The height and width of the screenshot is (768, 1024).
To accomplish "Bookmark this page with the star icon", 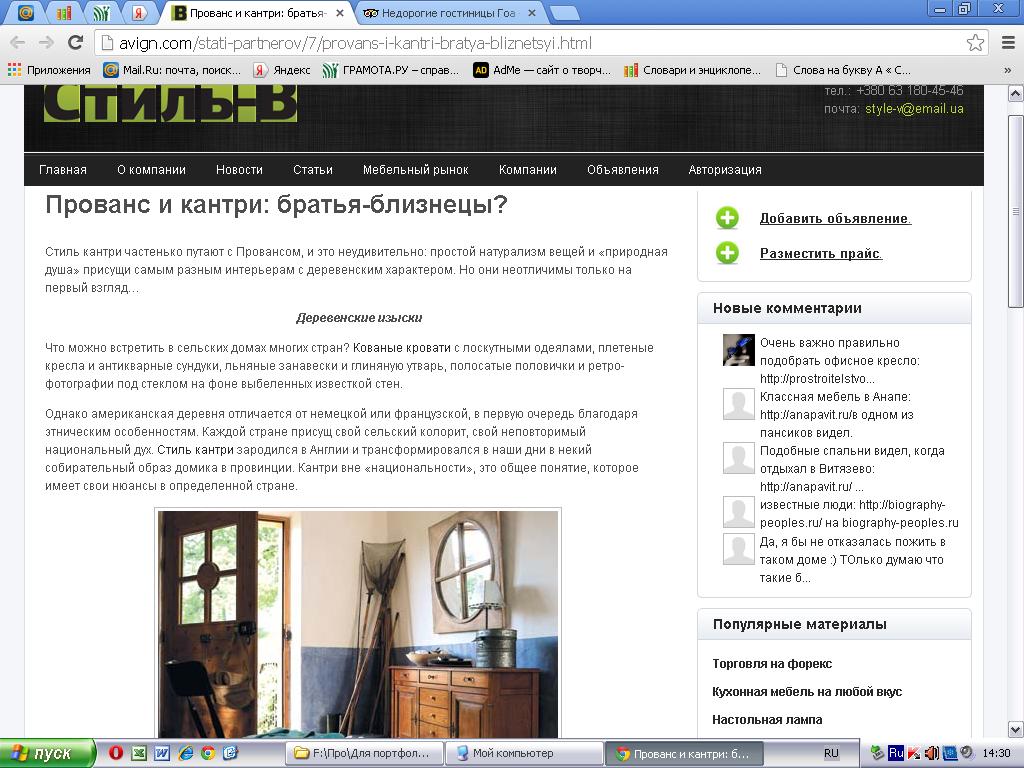I will (x=975, y=43).
